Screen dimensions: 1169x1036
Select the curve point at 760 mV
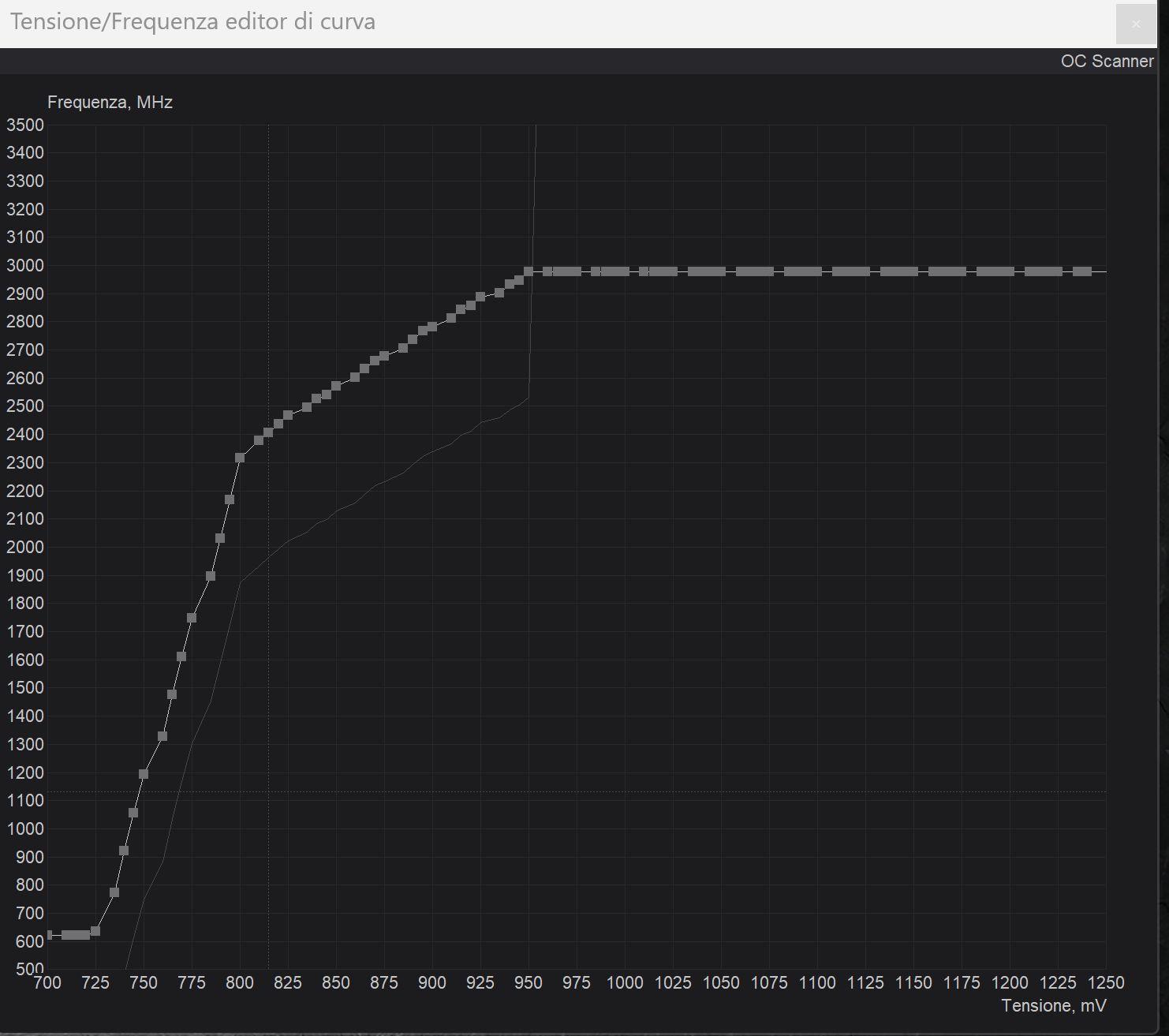coord(162,736)
